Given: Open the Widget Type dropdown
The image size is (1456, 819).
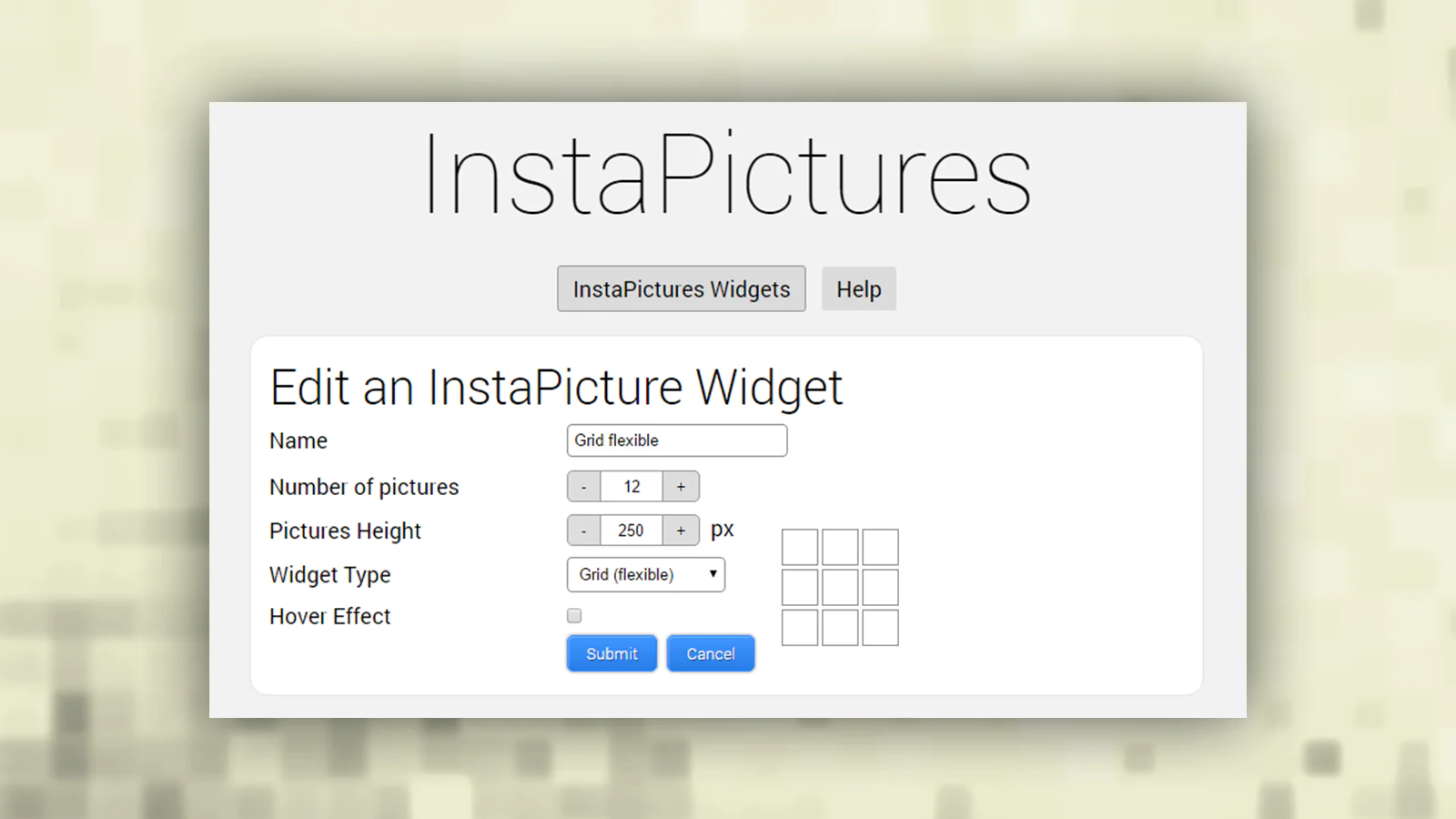Looking at the screenshot, I should (x=646, y=575).
